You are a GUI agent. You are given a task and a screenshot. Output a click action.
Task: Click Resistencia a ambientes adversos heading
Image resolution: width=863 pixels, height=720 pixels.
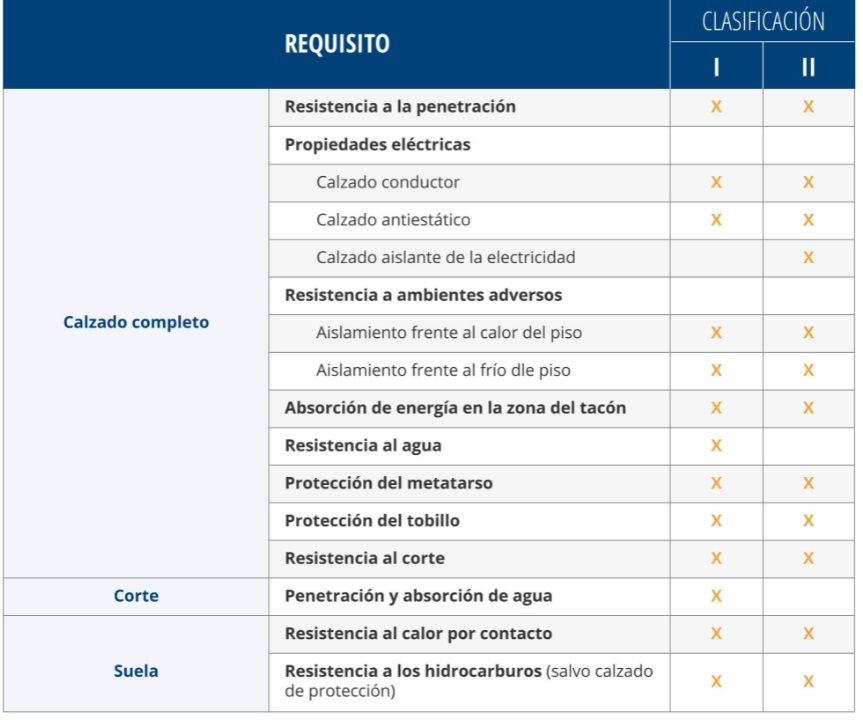(423, 295)
